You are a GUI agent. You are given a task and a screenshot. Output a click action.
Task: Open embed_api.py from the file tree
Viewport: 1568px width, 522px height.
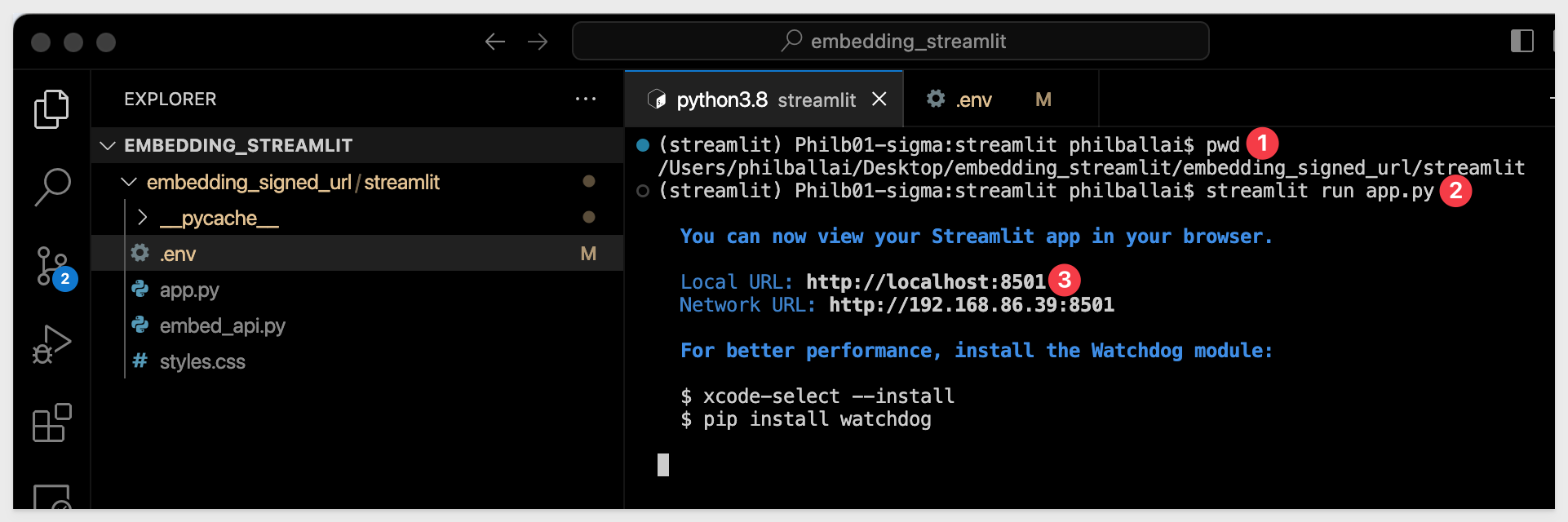[357, 325]
